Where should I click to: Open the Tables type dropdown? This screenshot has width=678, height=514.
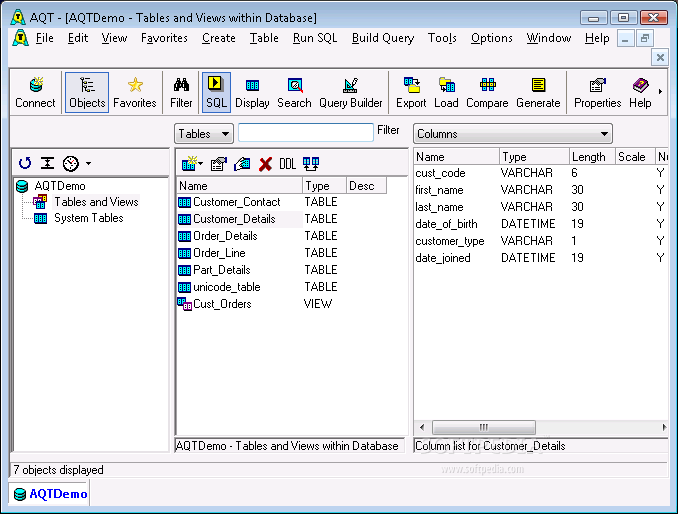tap(204, 134)
